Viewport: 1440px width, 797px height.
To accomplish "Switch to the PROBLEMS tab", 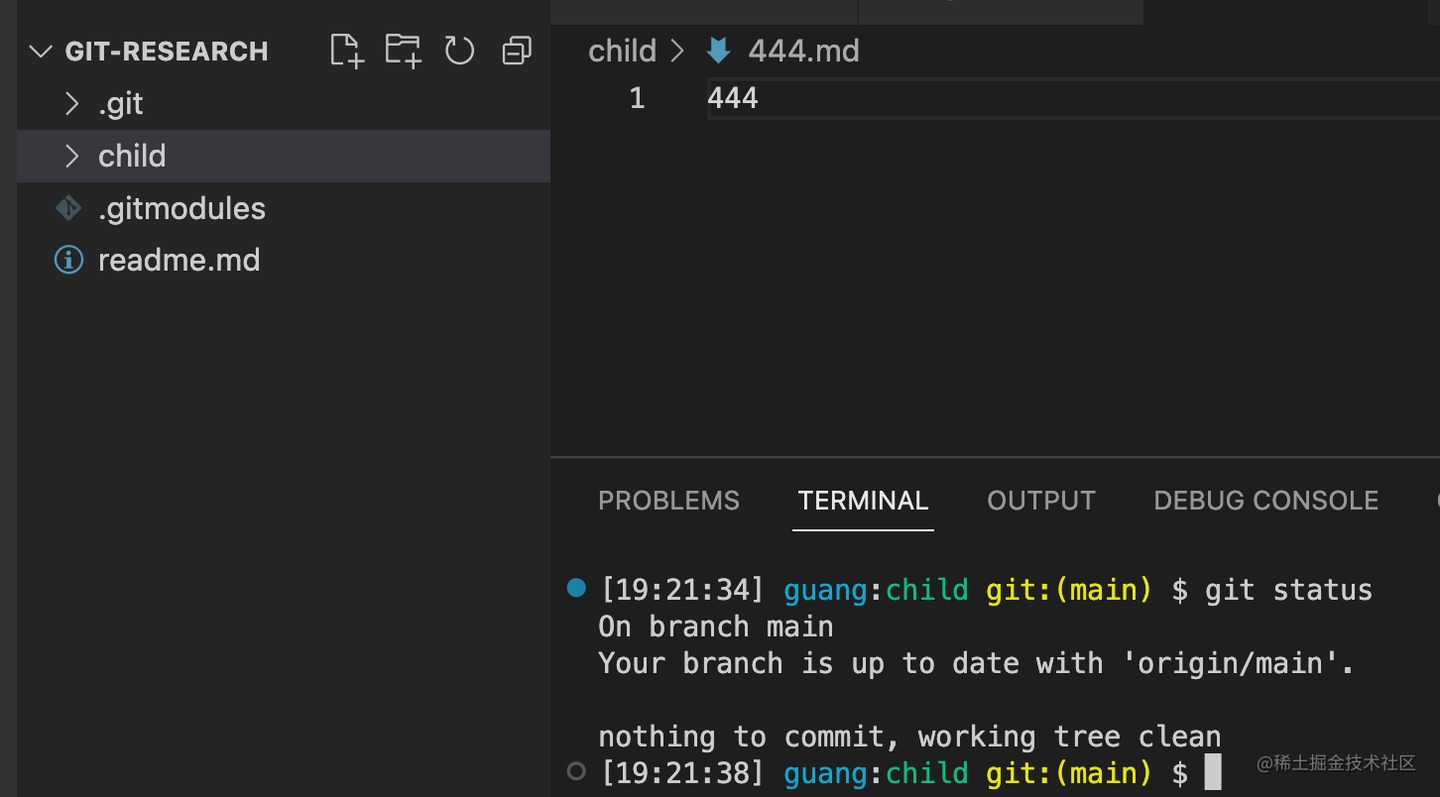I will (x=668, y=500).
